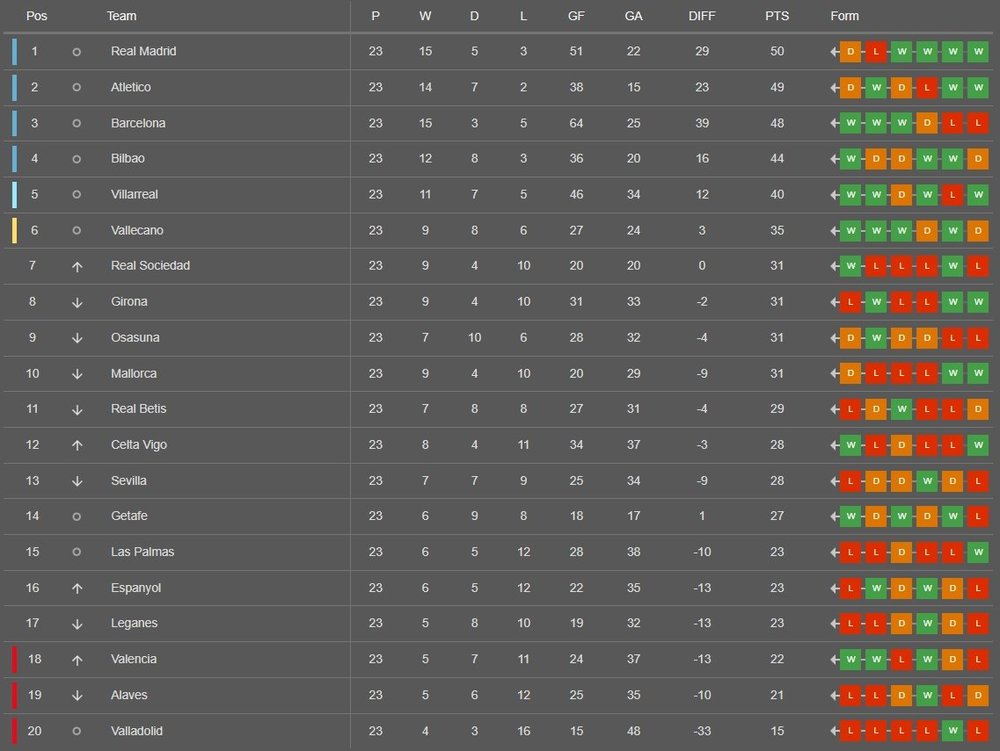
Task: Click the circle indicator next to Real Madrid
Action: pyautogui.click(x=77, y=52)
